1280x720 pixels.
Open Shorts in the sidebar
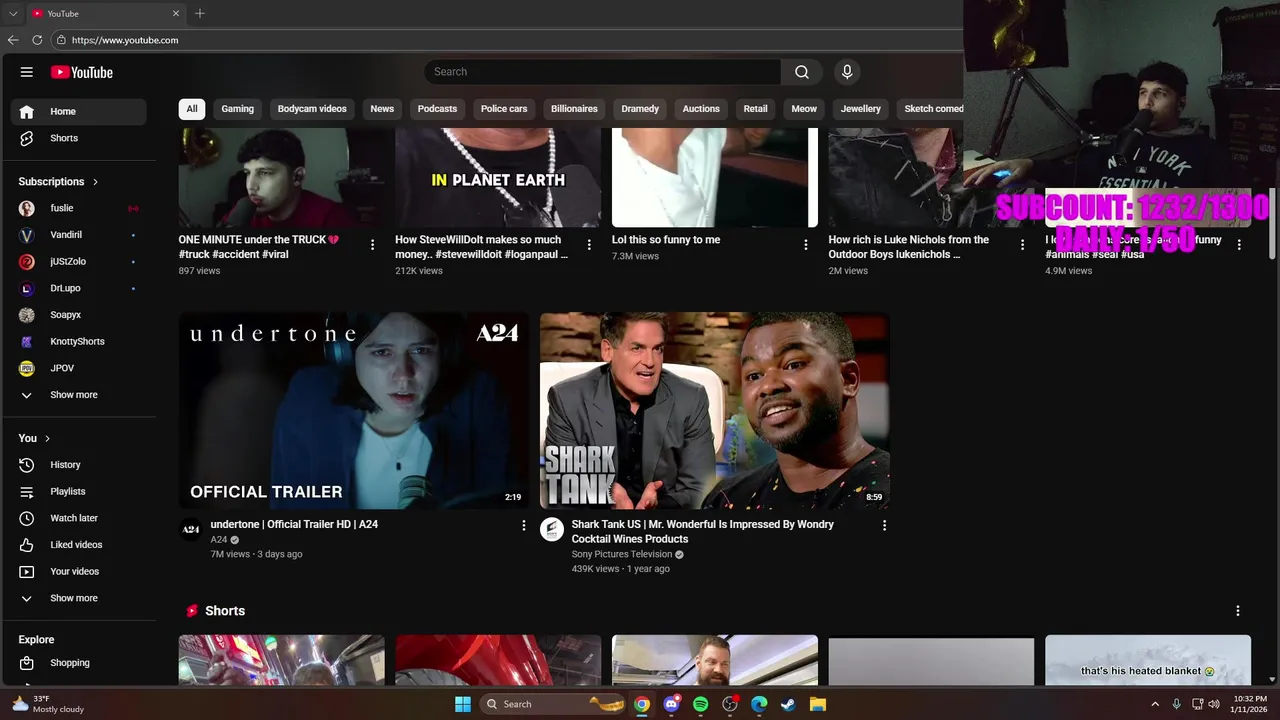coord(79,138)
